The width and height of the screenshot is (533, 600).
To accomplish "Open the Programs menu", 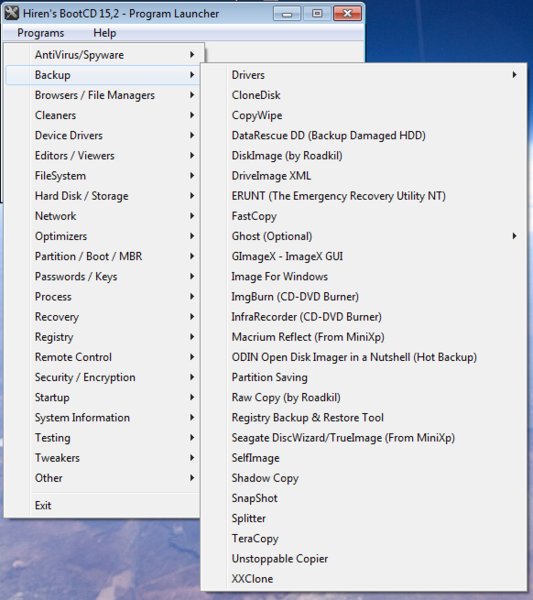I will click(41, 33).
